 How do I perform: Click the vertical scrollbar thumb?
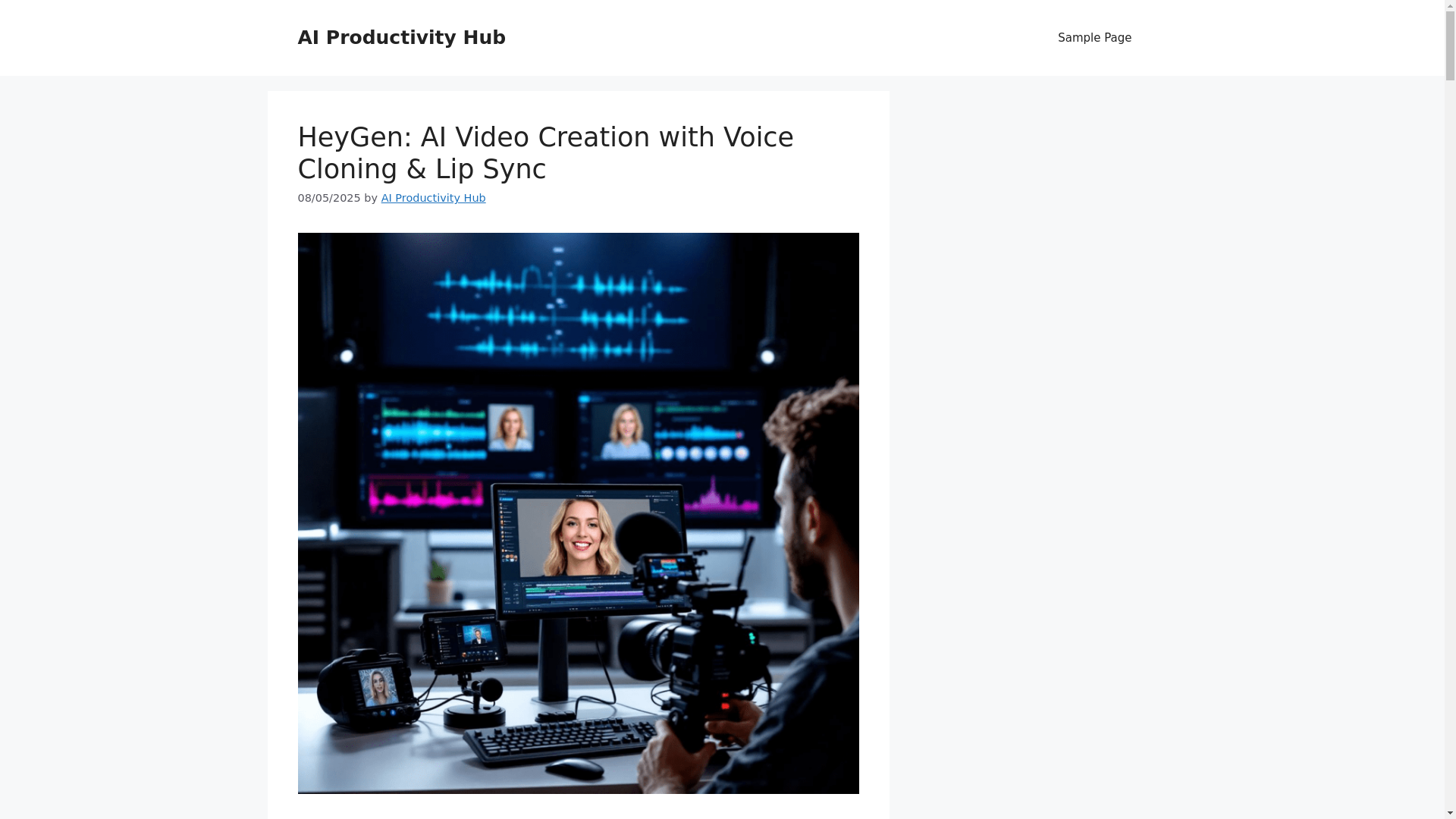(x=1450, y=45)
